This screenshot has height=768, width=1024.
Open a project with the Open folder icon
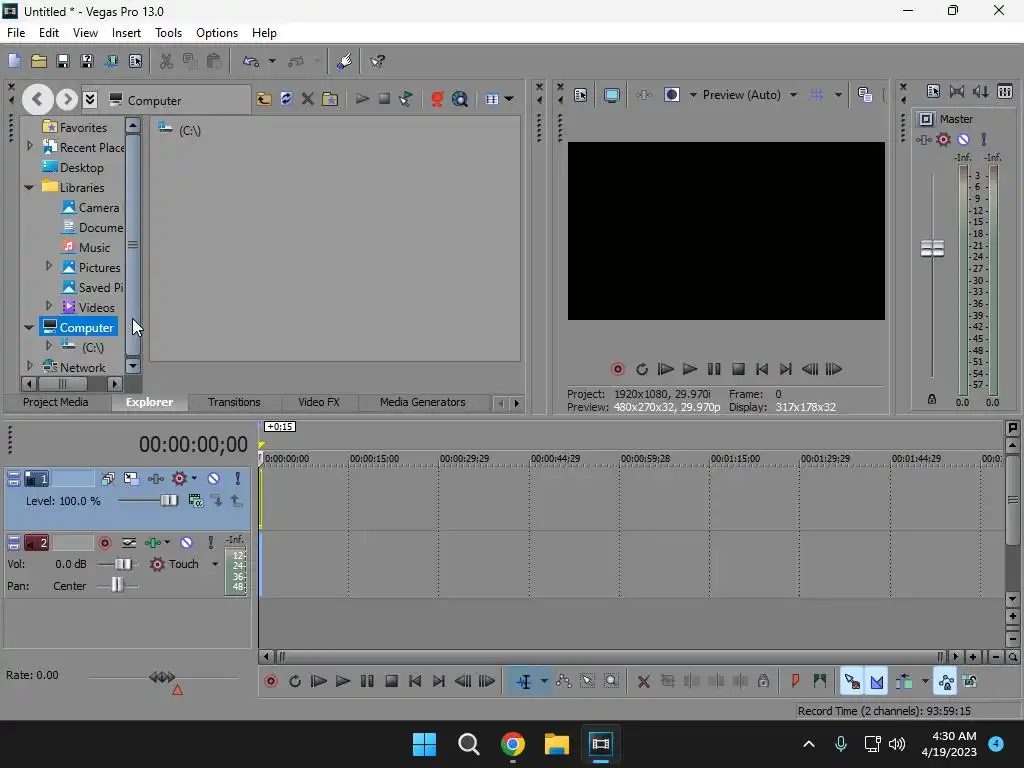[39, 61]
